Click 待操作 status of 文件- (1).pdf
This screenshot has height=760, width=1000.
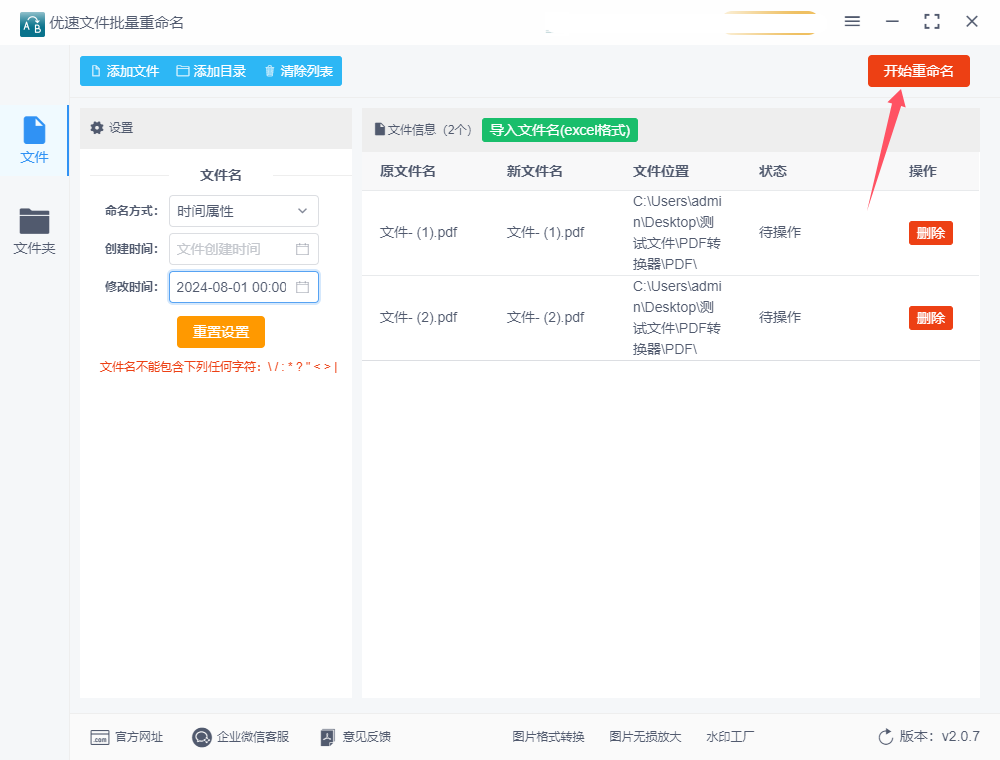pos(780,233)
